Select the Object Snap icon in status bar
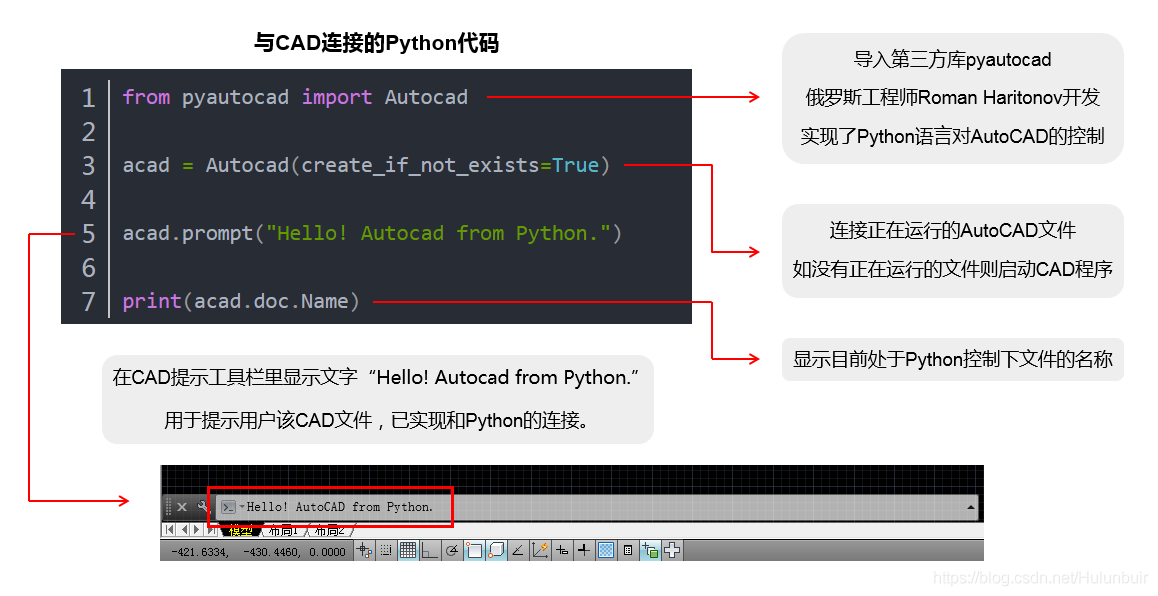 [472, 549]
